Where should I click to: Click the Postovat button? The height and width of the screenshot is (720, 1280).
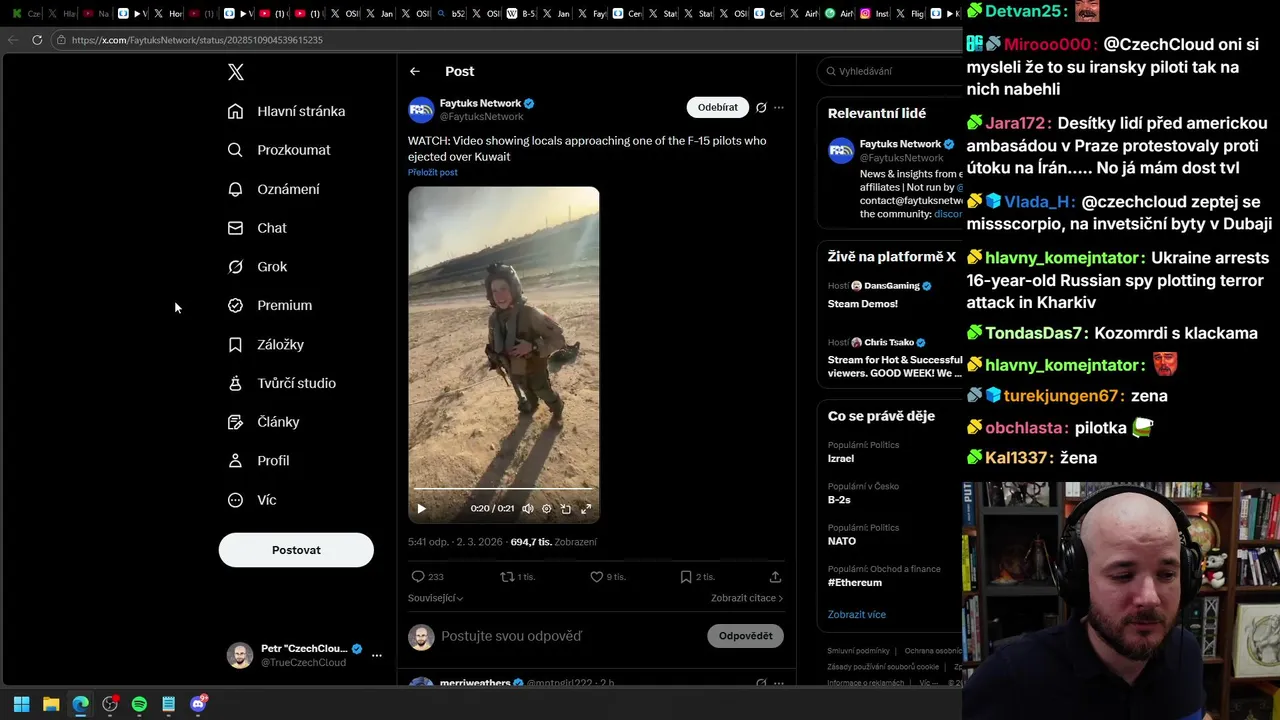[x=296, y=550]
